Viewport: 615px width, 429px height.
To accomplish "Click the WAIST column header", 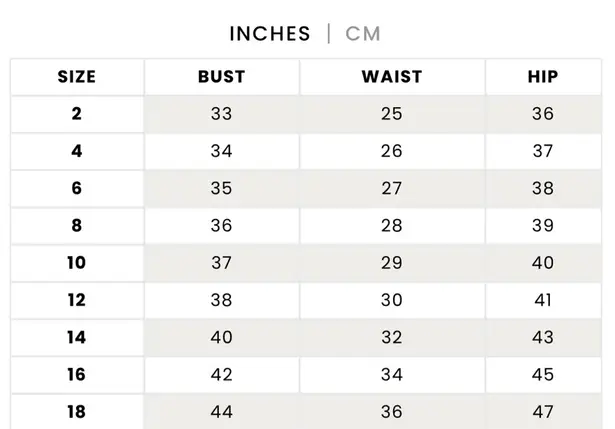I will tap(391, 77).
